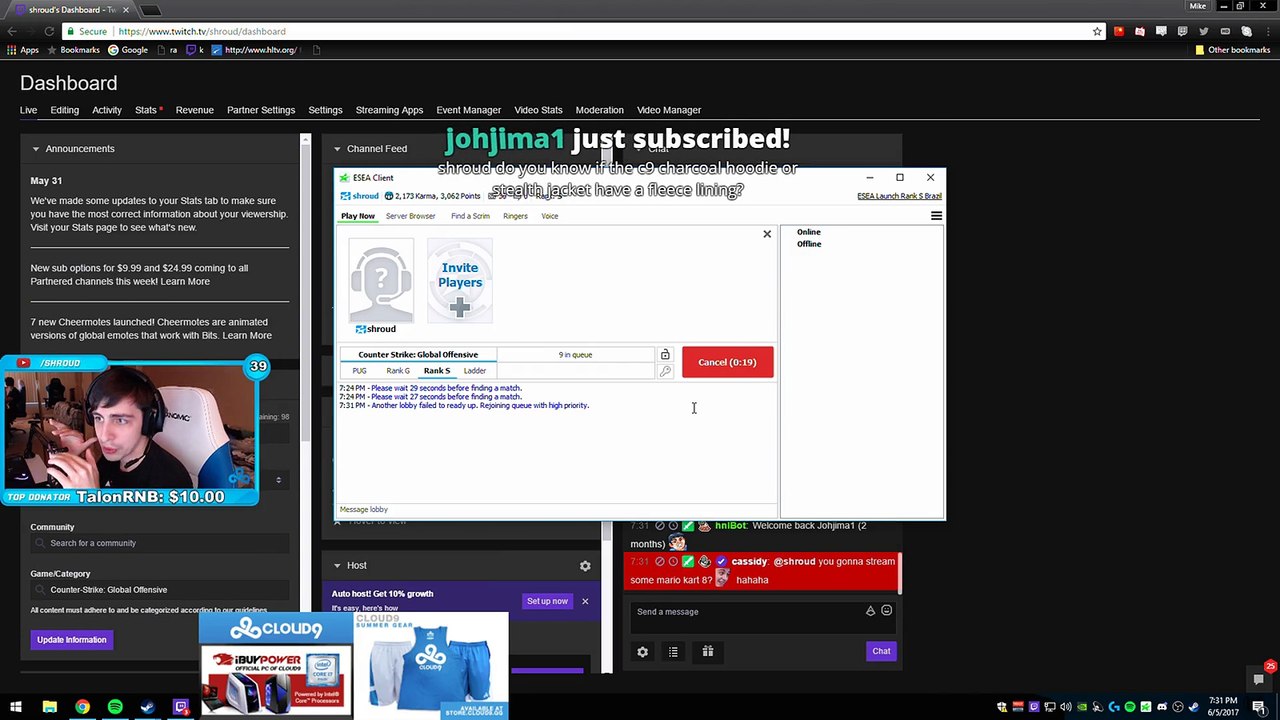Collapse the Channel Feed panel

[337, 149]
